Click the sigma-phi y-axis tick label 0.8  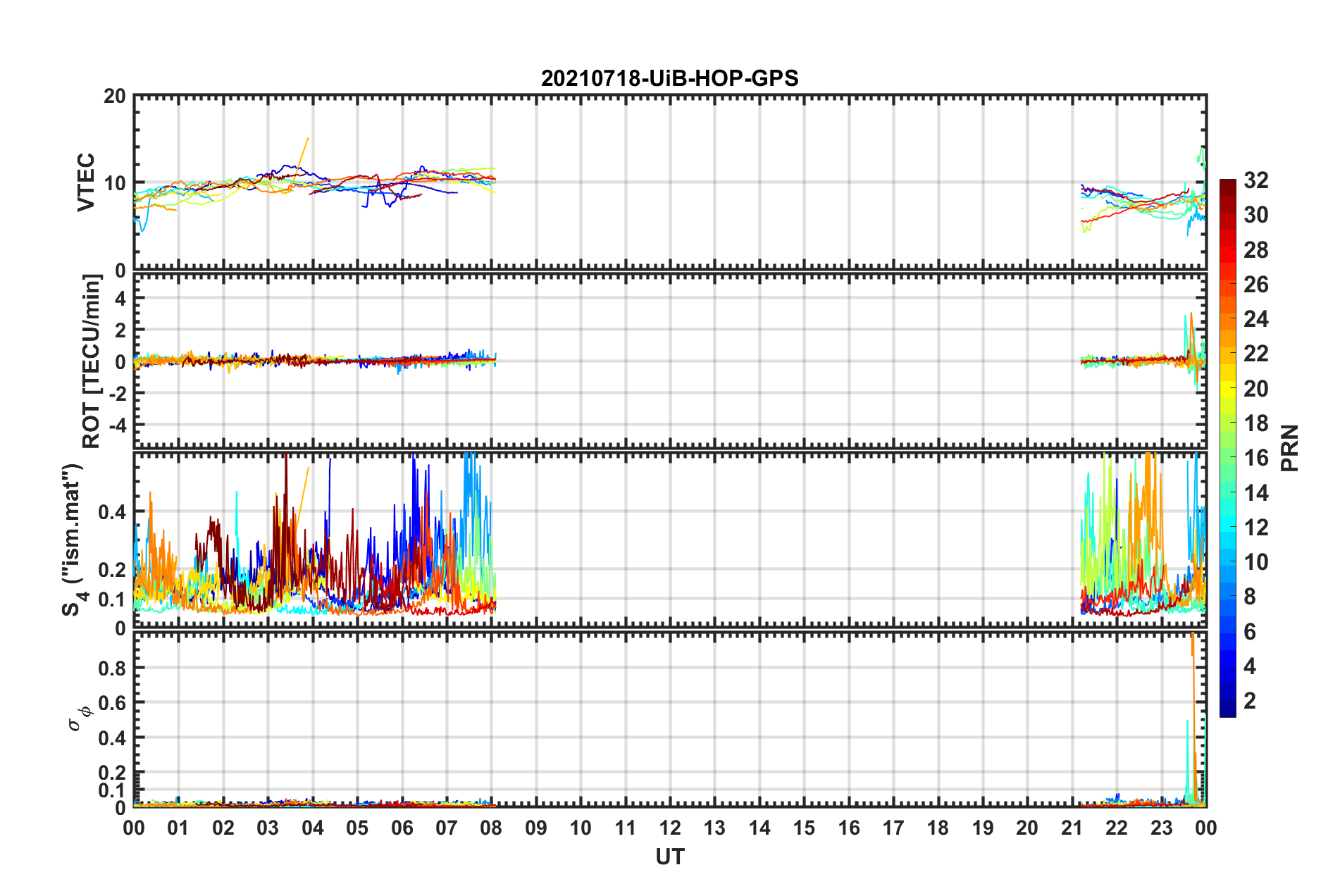112,668
